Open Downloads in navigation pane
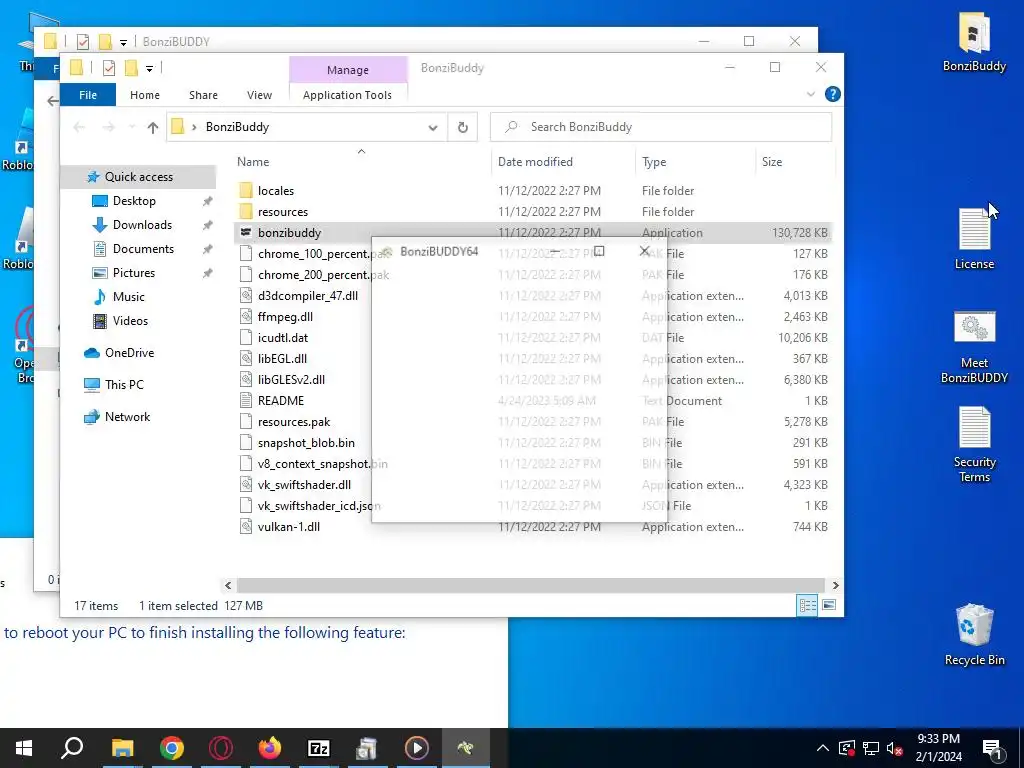Image resolution: width=1024 pixels, height=768 pixels. tap(142, 225)
